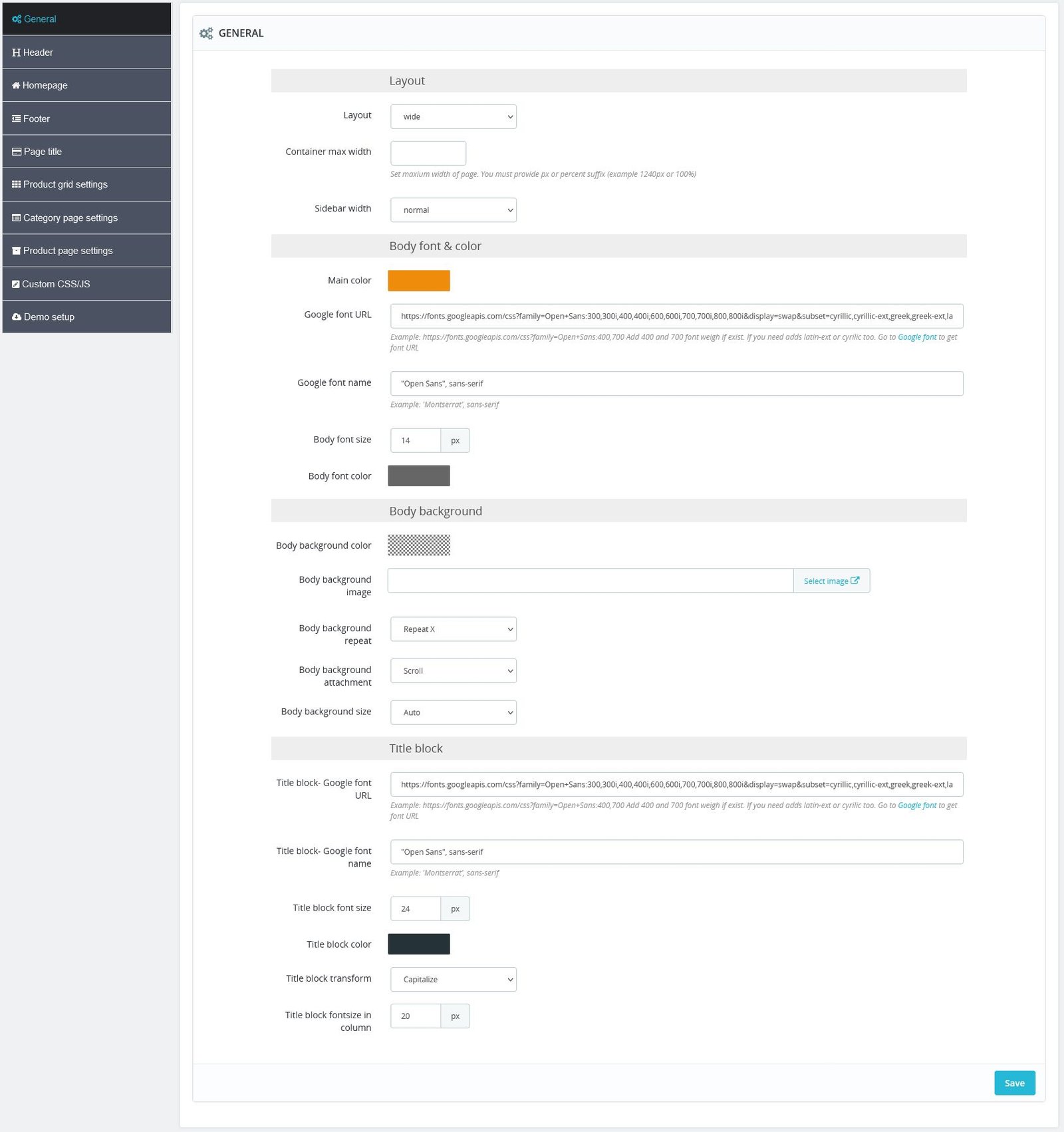Follow Google font link under body font URL
The width and height of the screenshot is (1064, 1132).
(917, 337)
